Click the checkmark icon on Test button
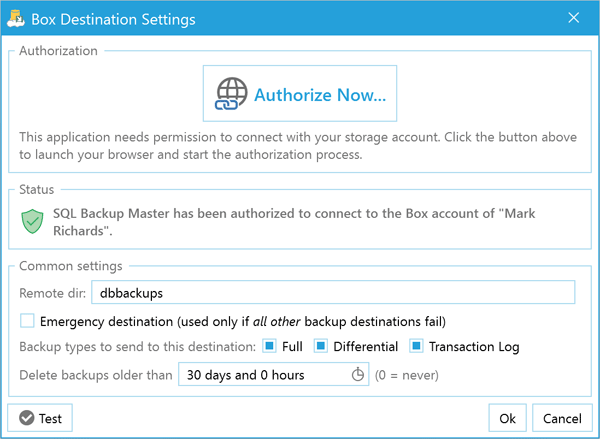The width and height of the screenshot is (600, 439). [27, 418]
